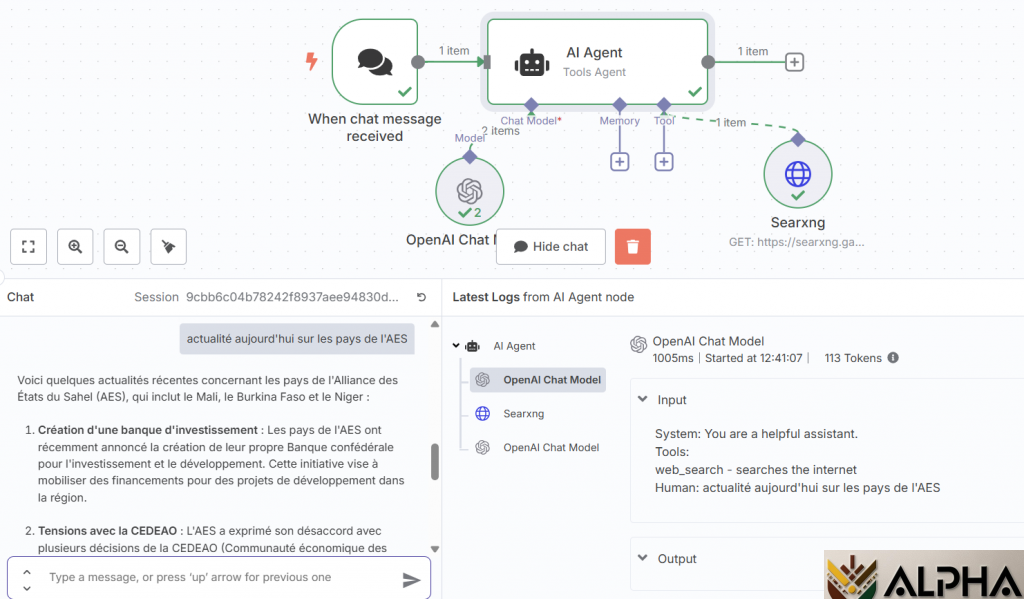
Task: Select Searxng entry in the logs tree
Action: click(523, 413)
